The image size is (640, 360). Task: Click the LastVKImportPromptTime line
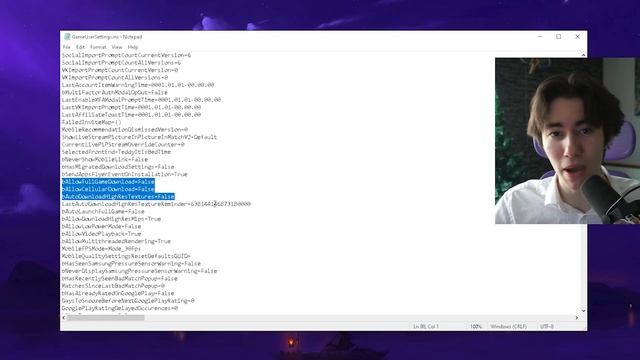tap(131, 107)
